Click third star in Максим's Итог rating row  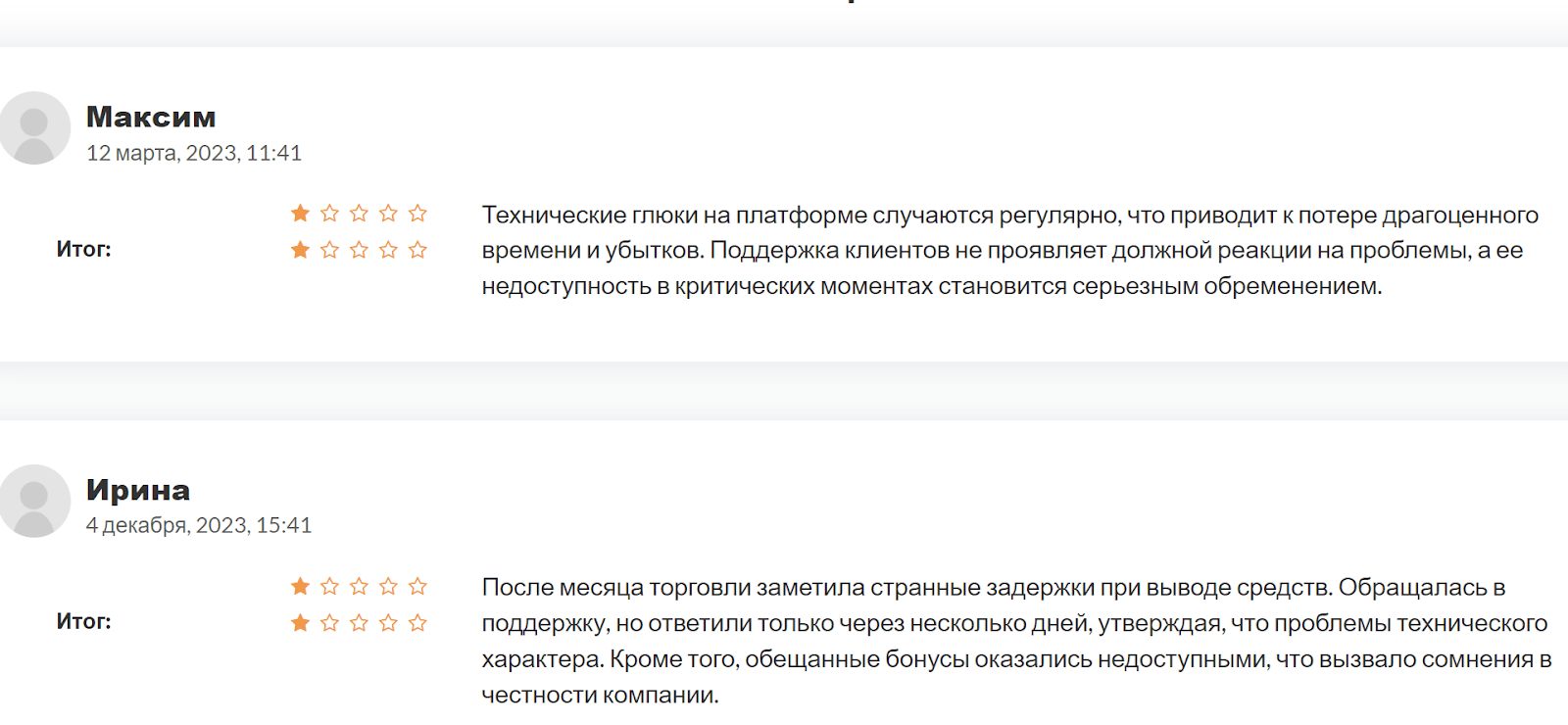[x=360, y=250]
